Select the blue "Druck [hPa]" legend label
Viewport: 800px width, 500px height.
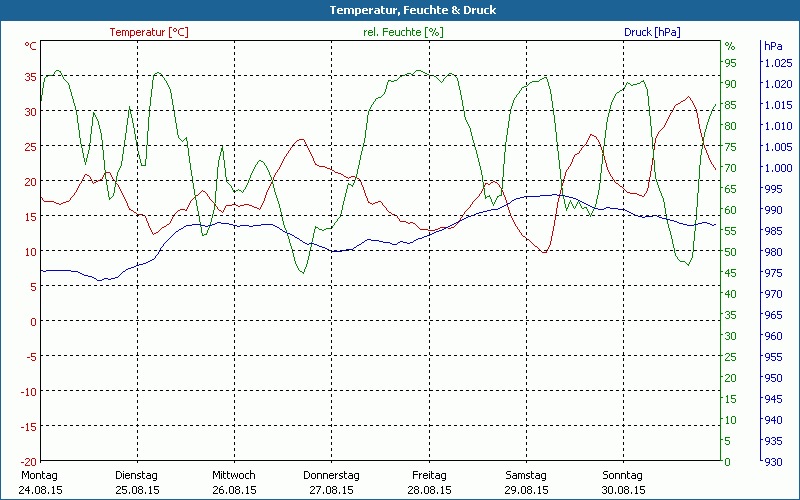coord(652,32)
